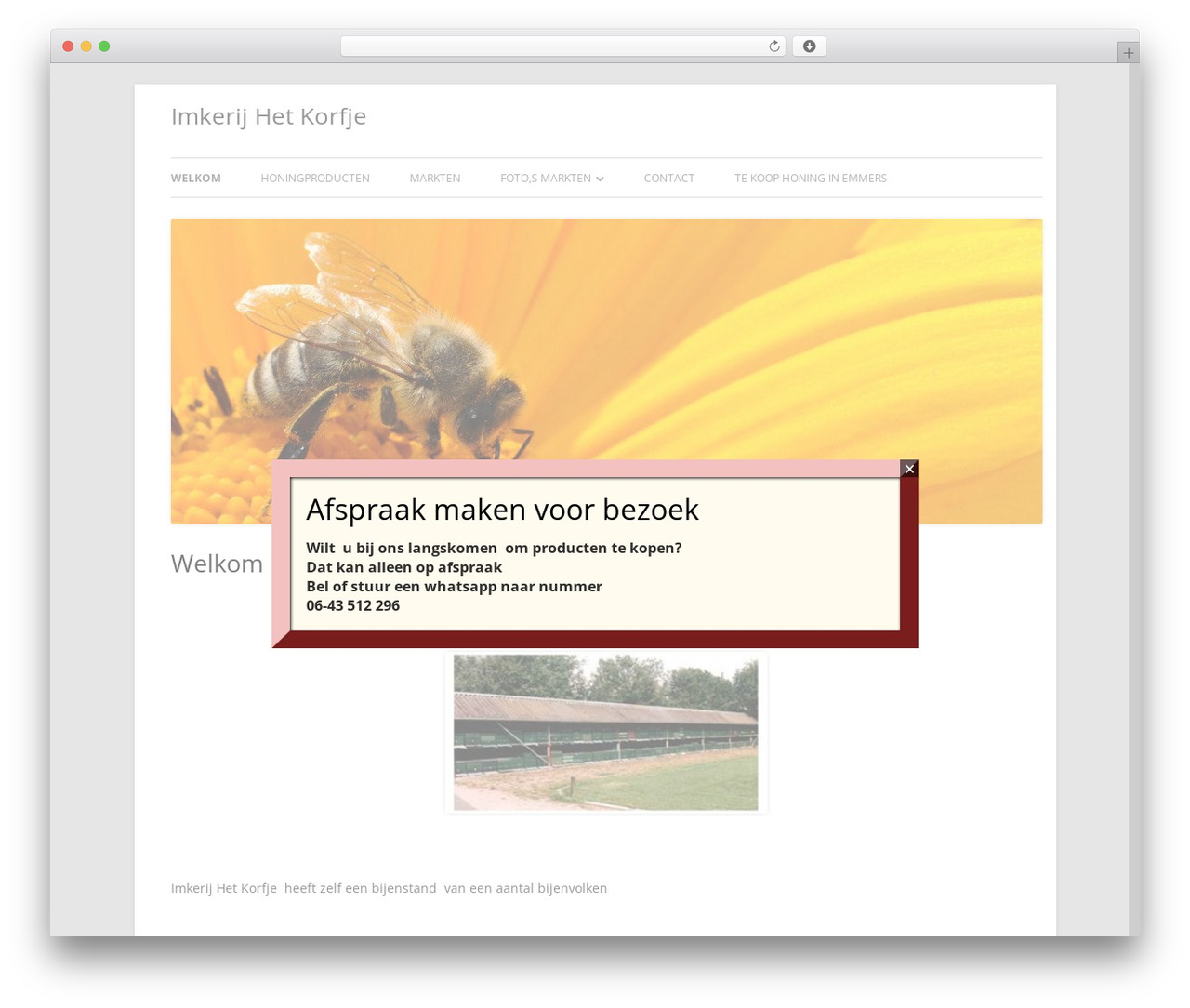Close the browser window with the red button
Screen dimensions: 1190x1008
click(x=68, y=46)
